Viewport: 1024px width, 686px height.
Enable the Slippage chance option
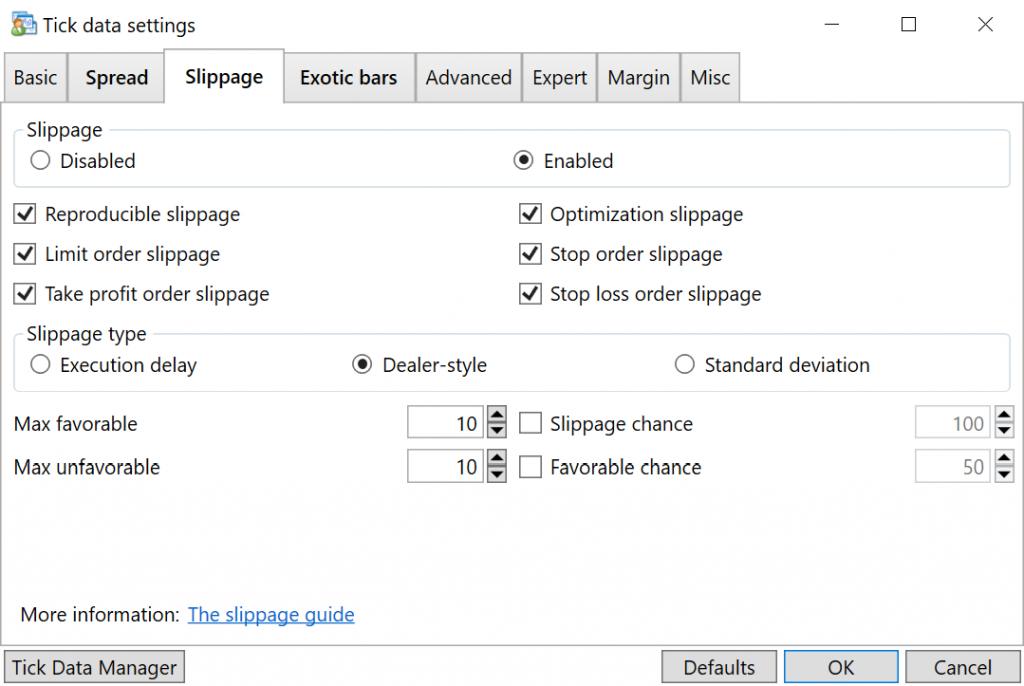(x=530, y=422)
